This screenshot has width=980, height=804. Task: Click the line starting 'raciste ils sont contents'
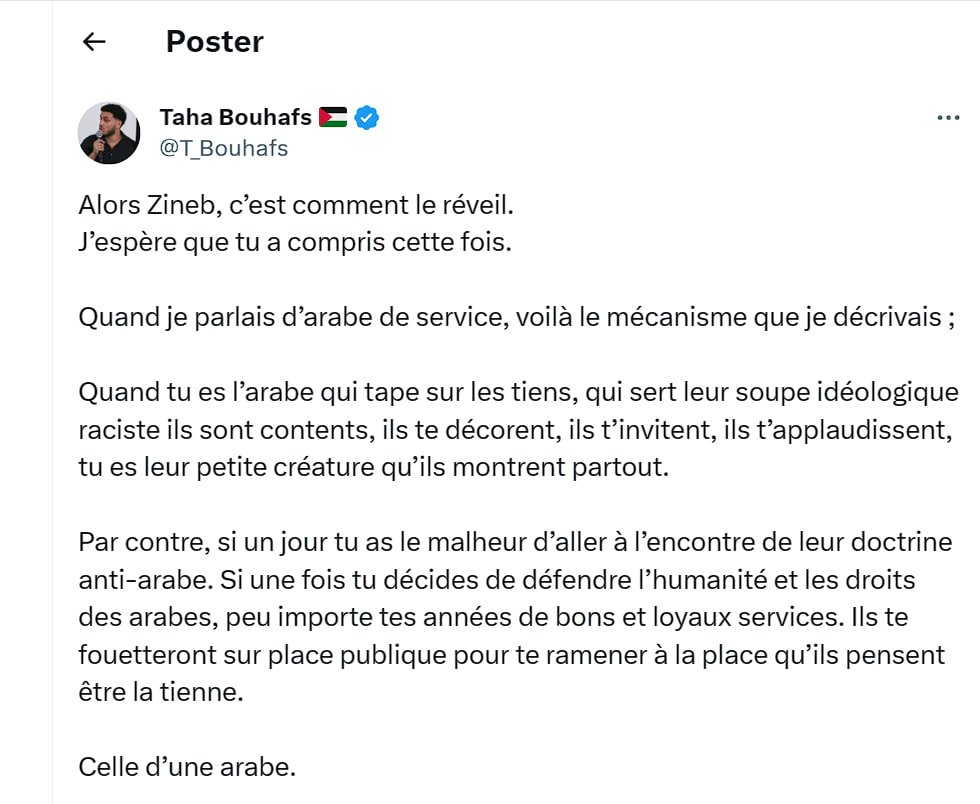pyautogui.click(x=516, y=430)
